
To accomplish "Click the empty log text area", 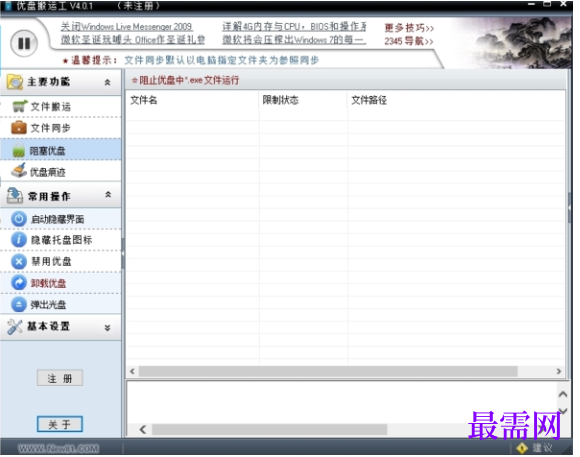I will click(x=342, y=401).
